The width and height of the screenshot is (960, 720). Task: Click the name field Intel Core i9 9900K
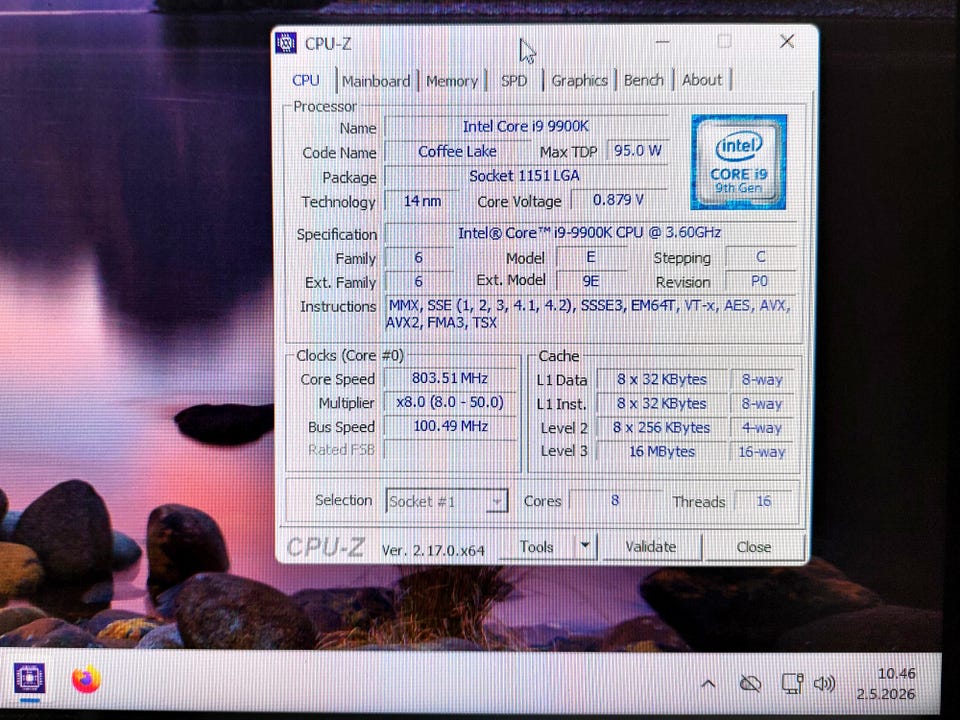tap(525, 127)
